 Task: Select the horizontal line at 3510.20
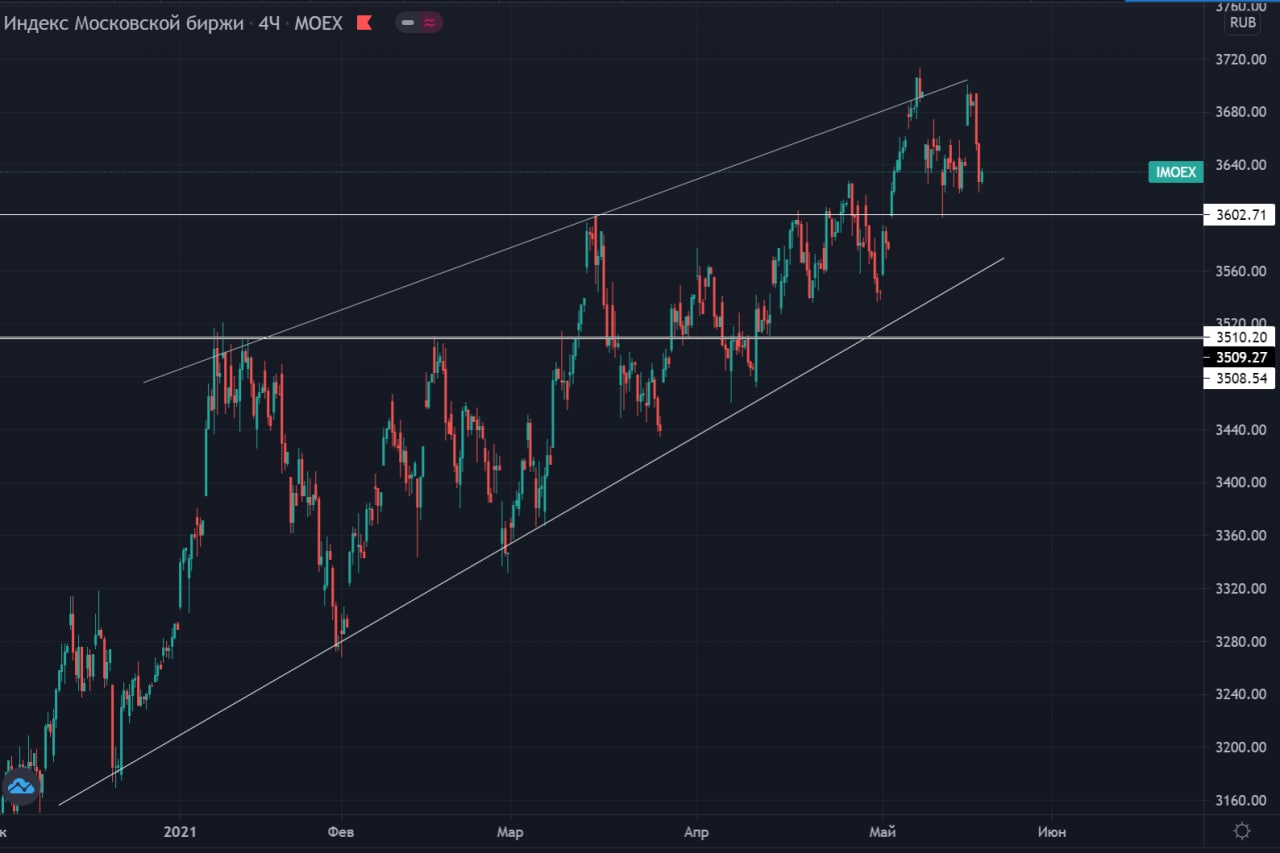click(x=600, y=338)
